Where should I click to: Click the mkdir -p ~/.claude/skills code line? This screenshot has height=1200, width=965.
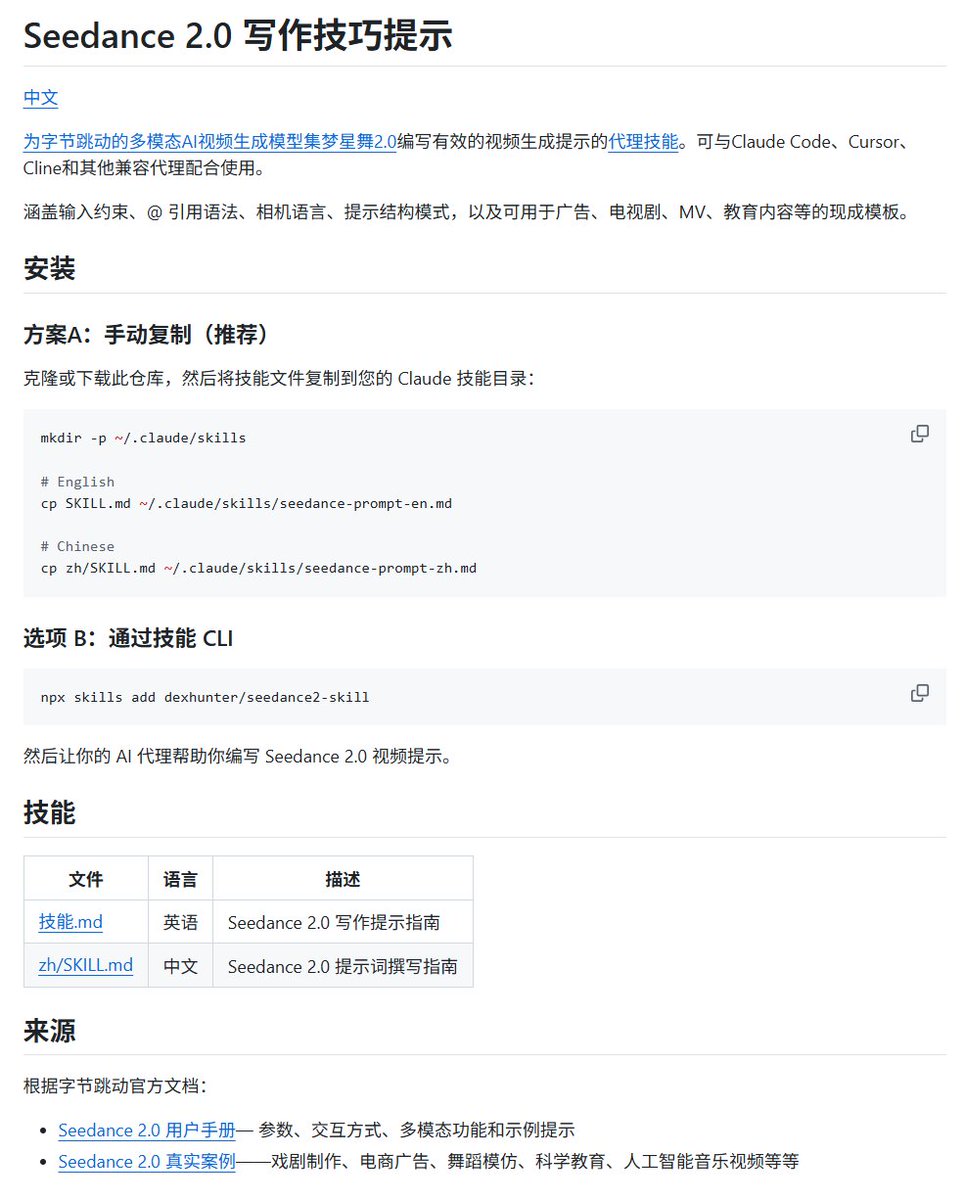[143, 438]
